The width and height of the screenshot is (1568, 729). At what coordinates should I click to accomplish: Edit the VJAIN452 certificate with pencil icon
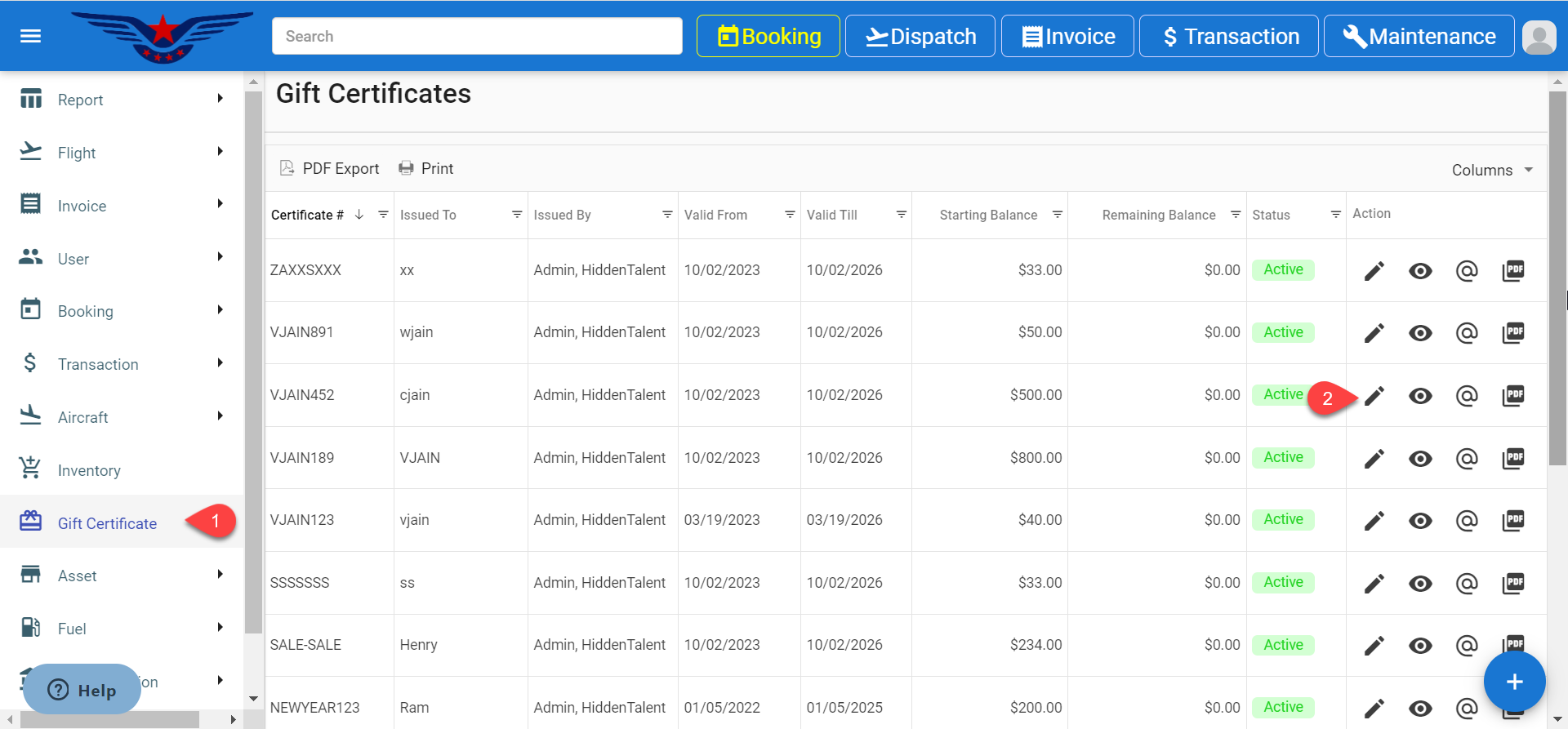1374,396
